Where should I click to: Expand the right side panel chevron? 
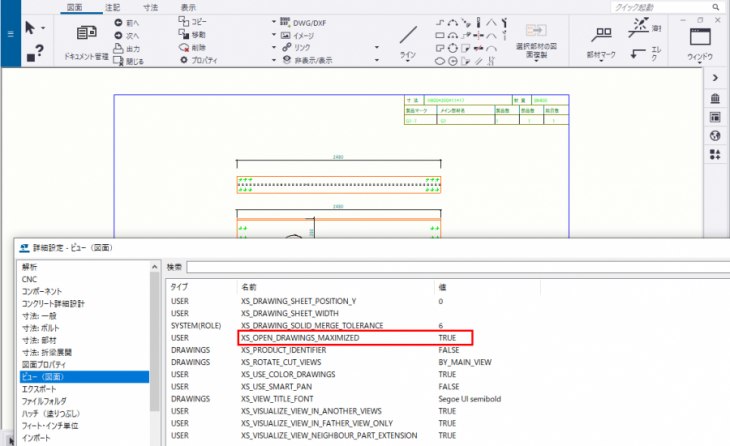715,78
